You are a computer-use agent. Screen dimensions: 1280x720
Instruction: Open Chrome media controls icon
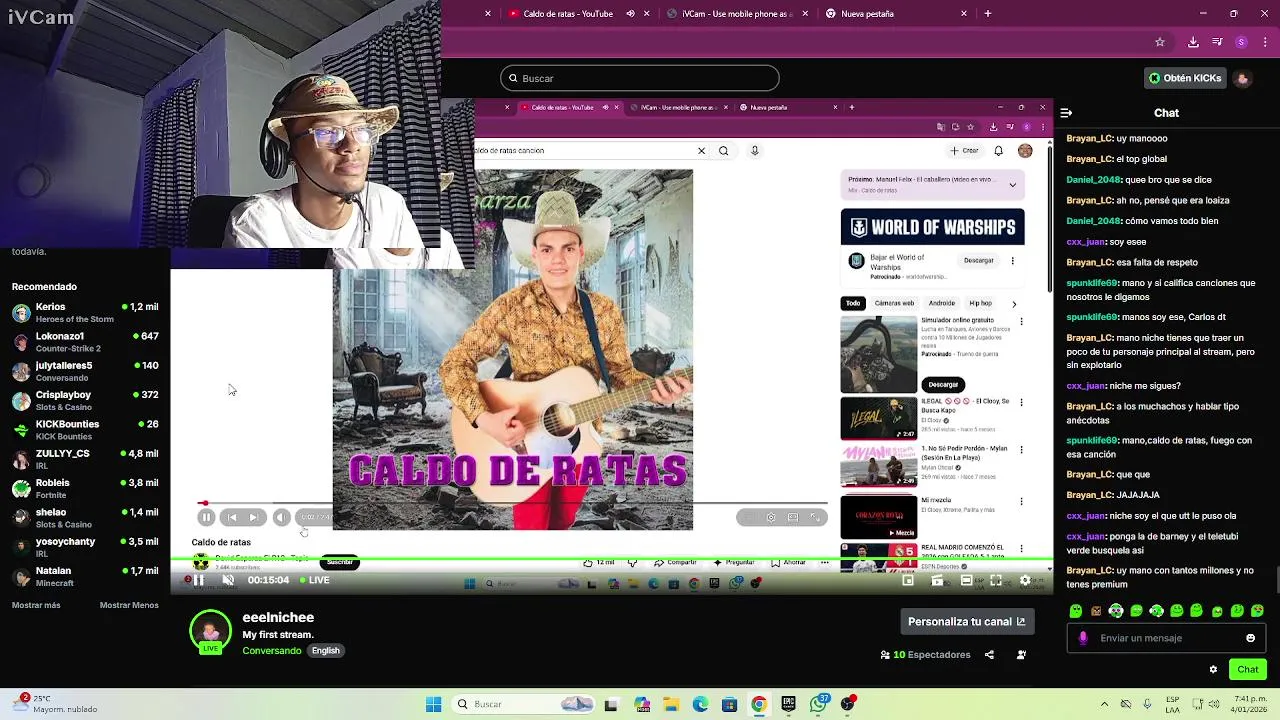1217,42
